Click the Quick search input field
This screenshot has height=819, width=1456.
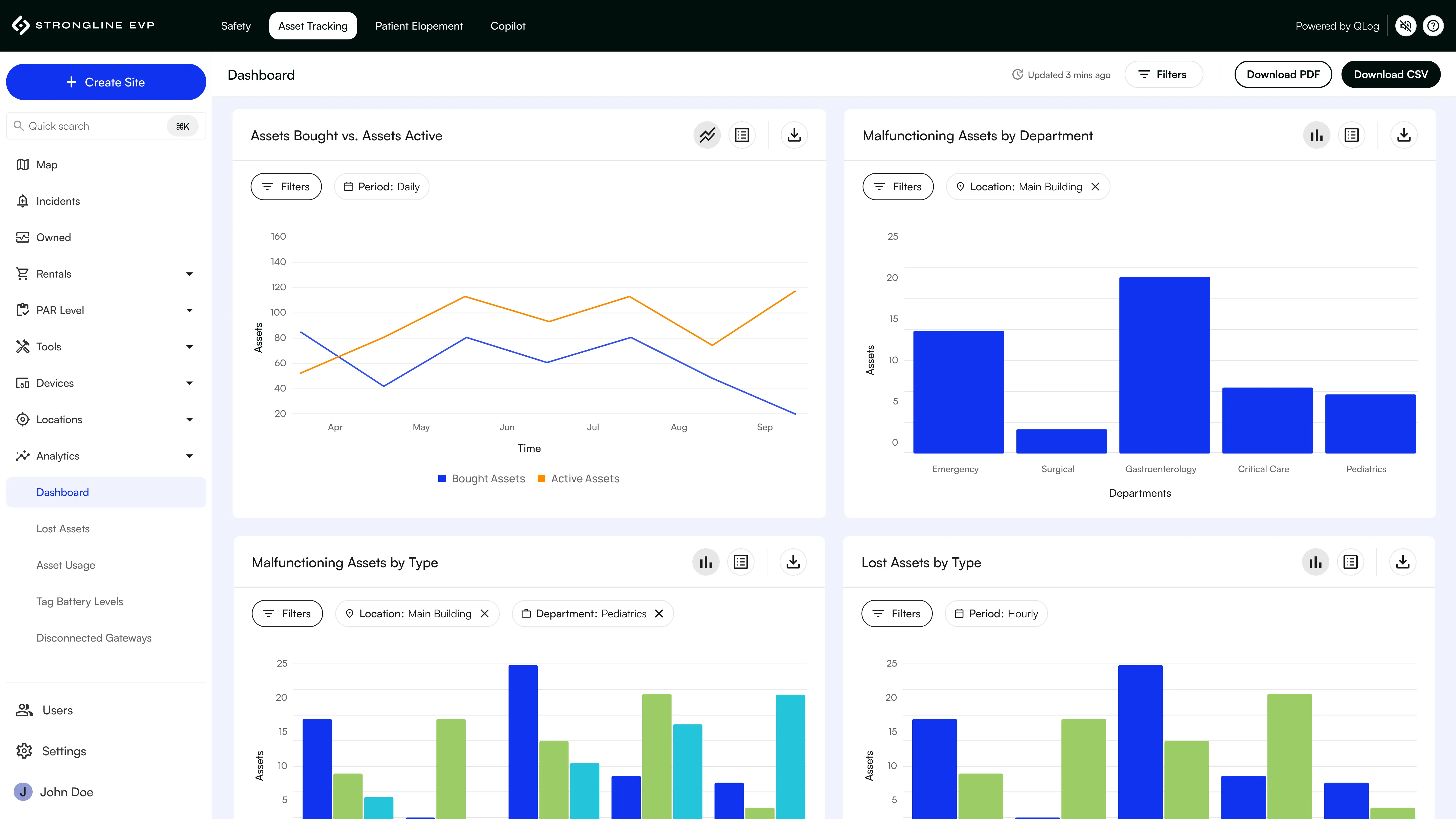click(106, 126)
